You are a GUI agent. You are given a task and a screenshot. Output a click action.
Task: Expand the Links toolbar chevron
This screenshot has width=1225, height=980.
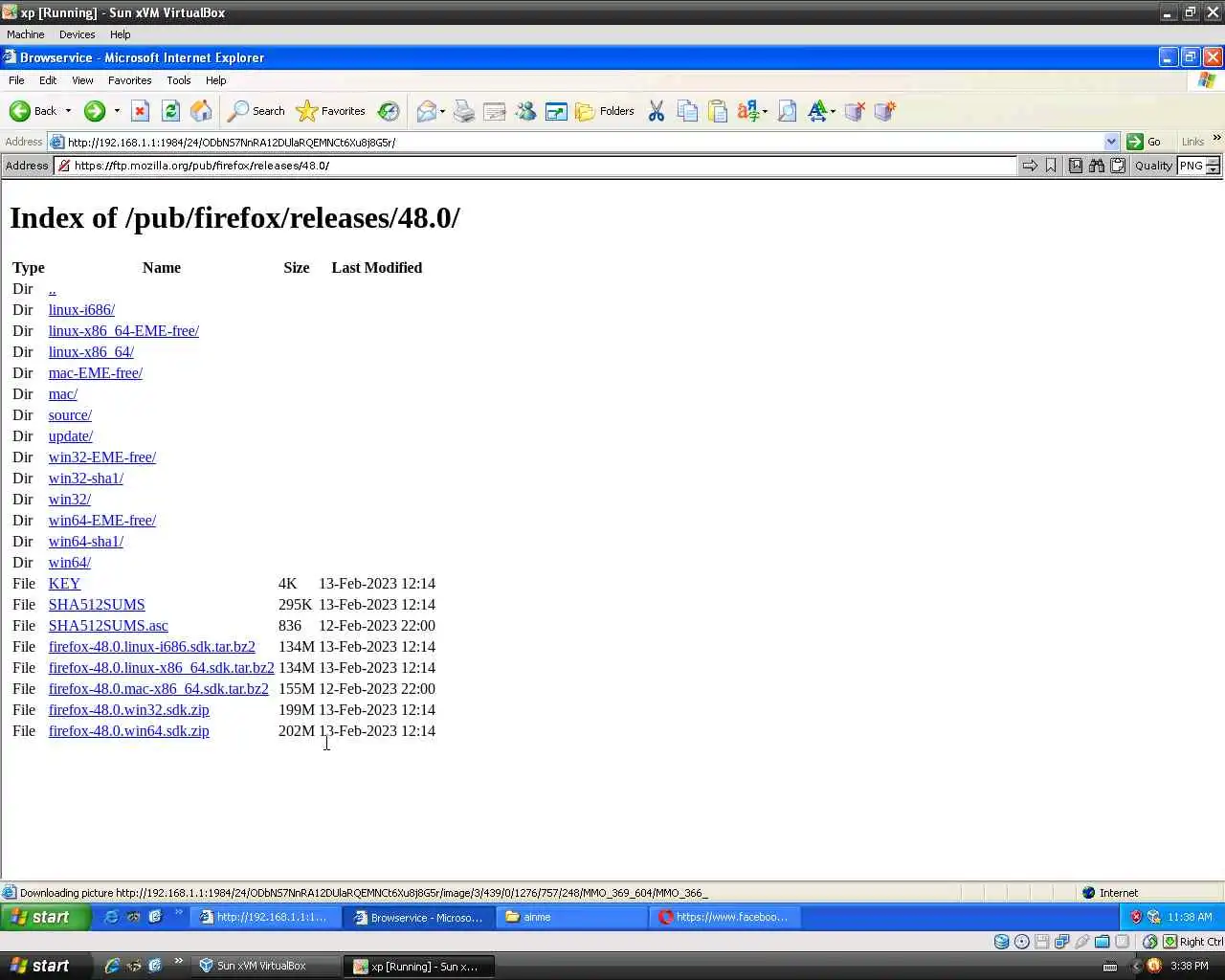click(1216, 138)
